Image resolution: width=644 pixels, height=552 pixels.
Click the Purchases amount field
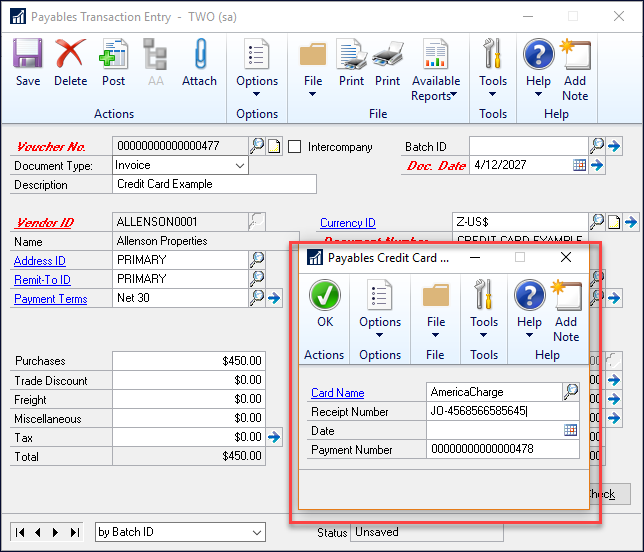point(189,361)
